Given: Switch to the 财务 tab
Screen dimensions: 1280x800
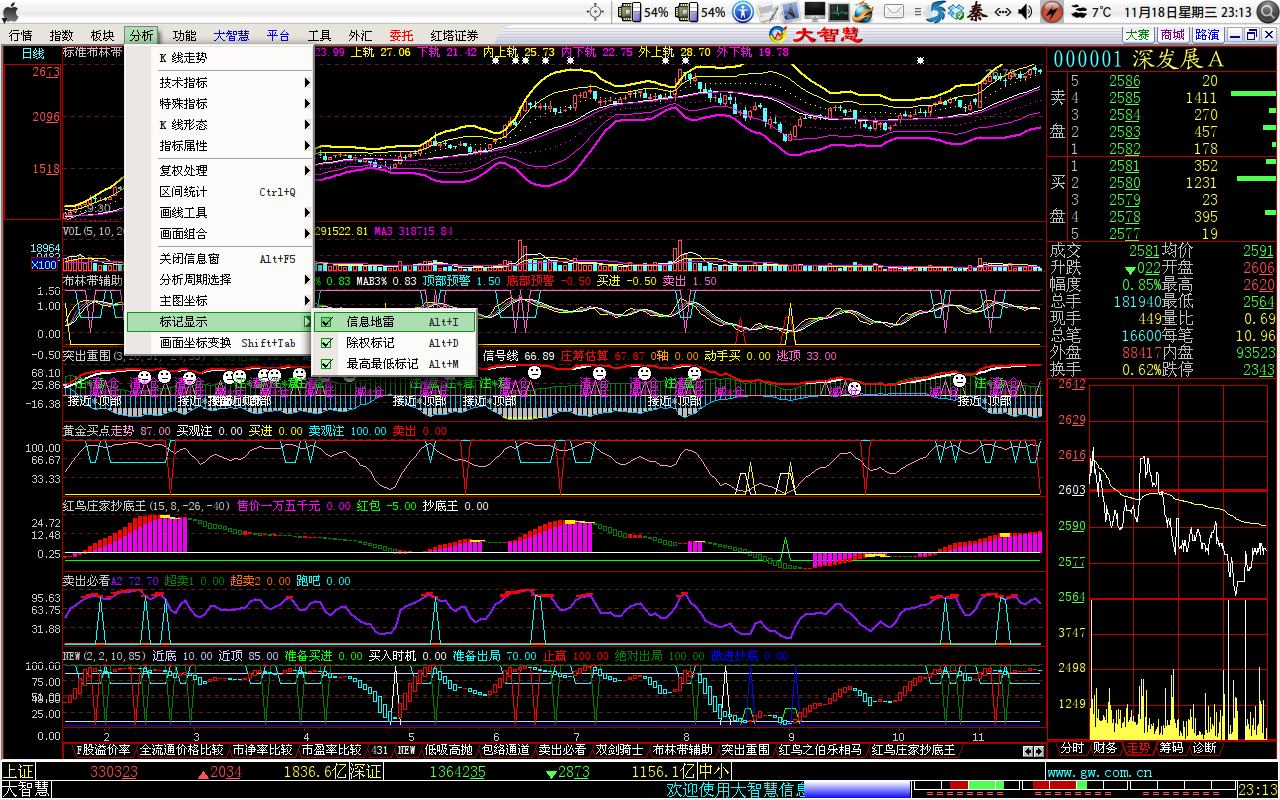Looking at the screenshot, I should click(x=1105, y=748).
